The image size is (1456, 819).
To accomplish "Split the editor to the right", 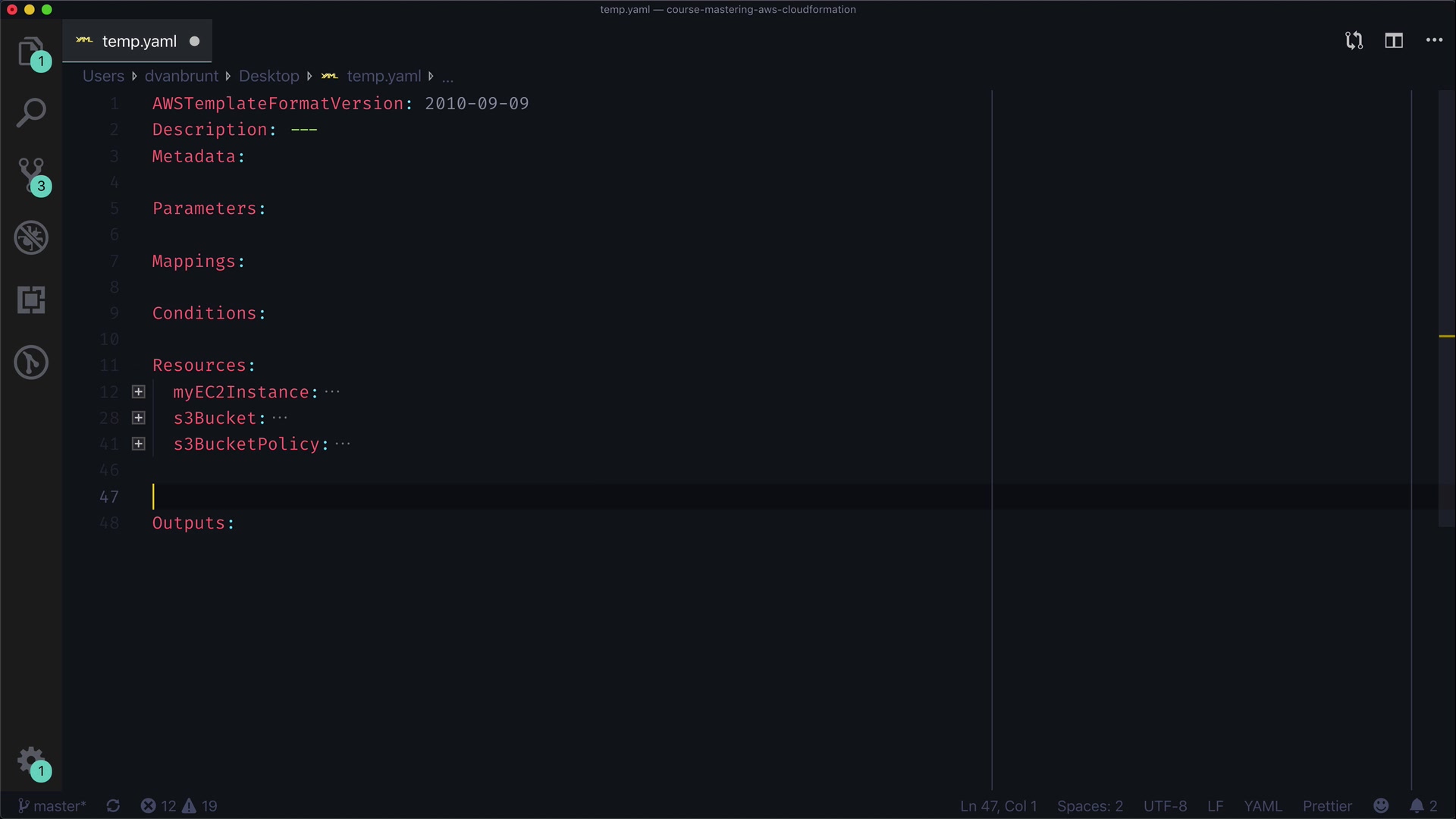I will (x=1394, y=41).
